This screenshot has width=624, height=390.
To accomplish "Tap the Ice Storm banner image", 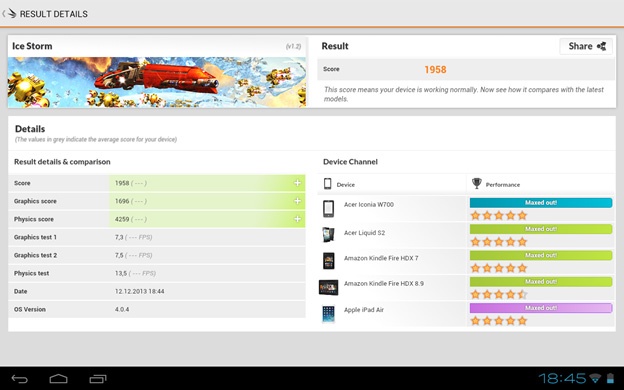I will point(157,82).
